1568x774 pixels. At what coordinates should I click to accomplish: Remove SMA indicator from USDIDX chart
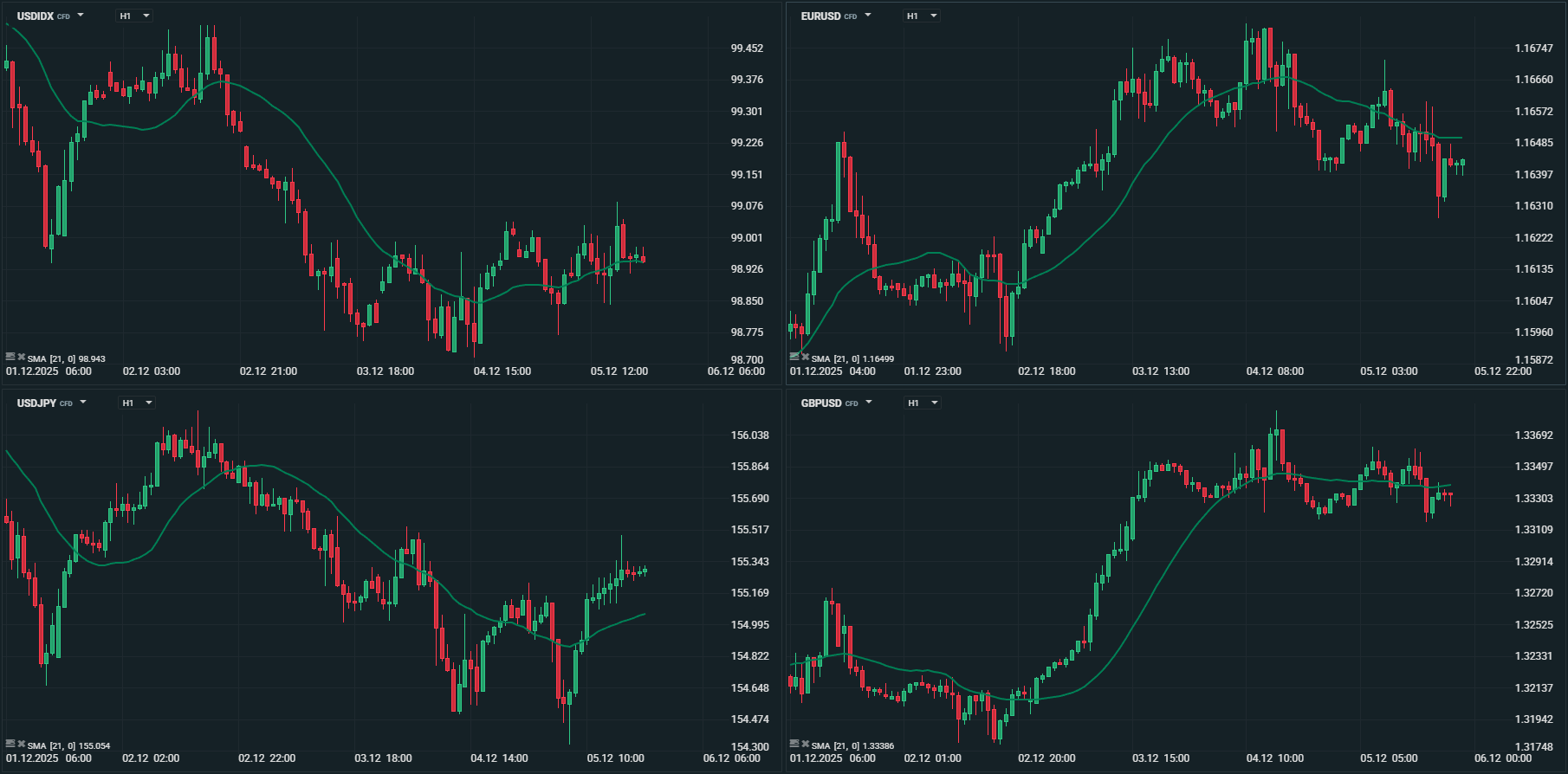tap(22, 356)
